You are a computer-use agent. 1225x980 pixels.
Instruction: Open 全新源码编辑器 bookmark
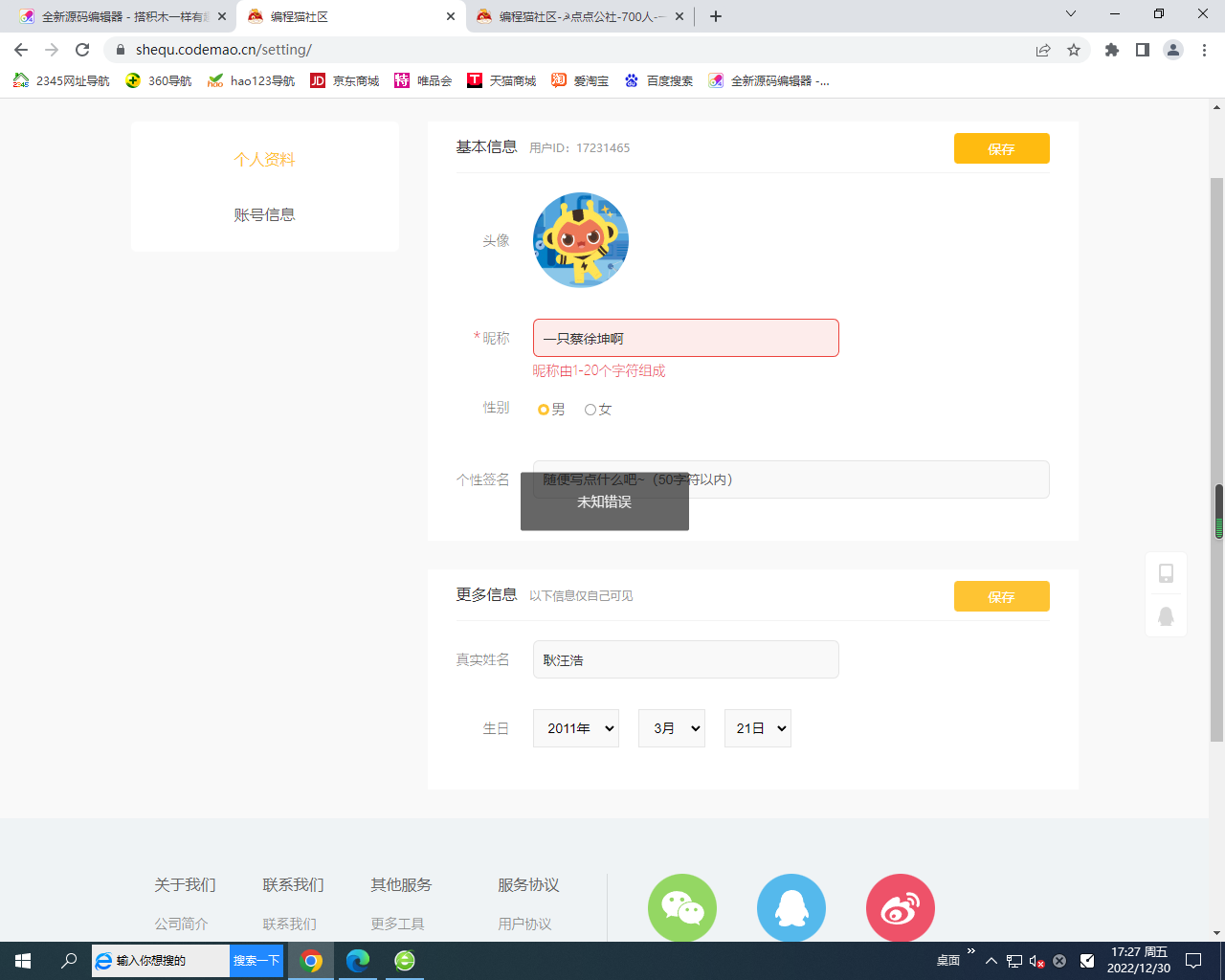coord(769,80)
